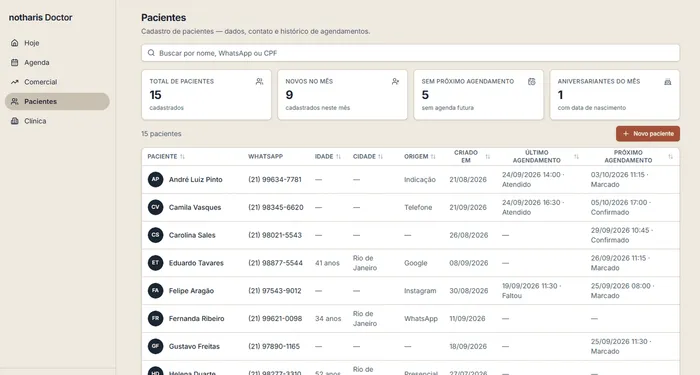Click Indicação origin cell
The image size is (700, 375).
tap(420, 179)
